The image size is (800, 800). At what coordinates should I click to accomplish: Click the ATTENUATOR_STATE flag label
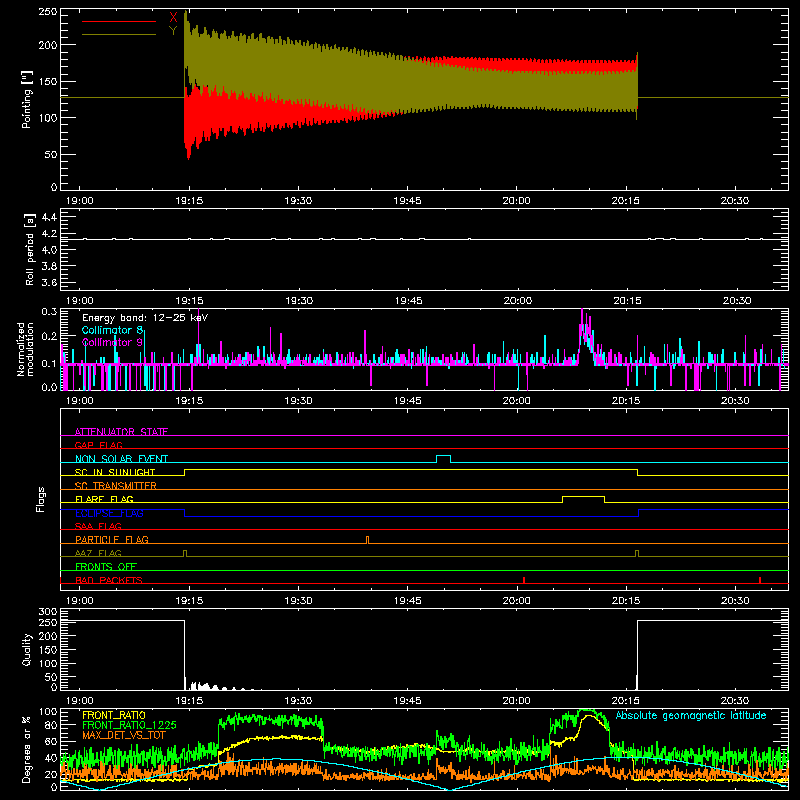(121, 432)
